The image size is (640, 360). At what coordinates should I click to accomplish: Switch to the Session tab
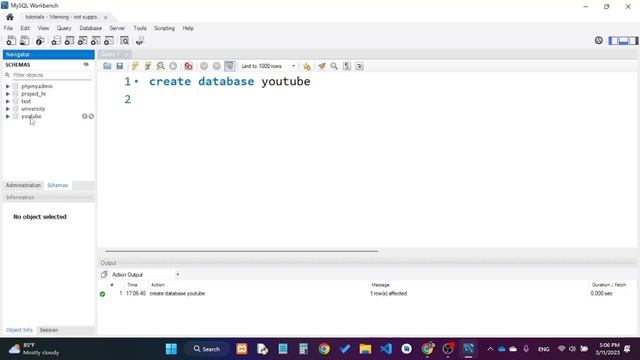coord(49,330)
